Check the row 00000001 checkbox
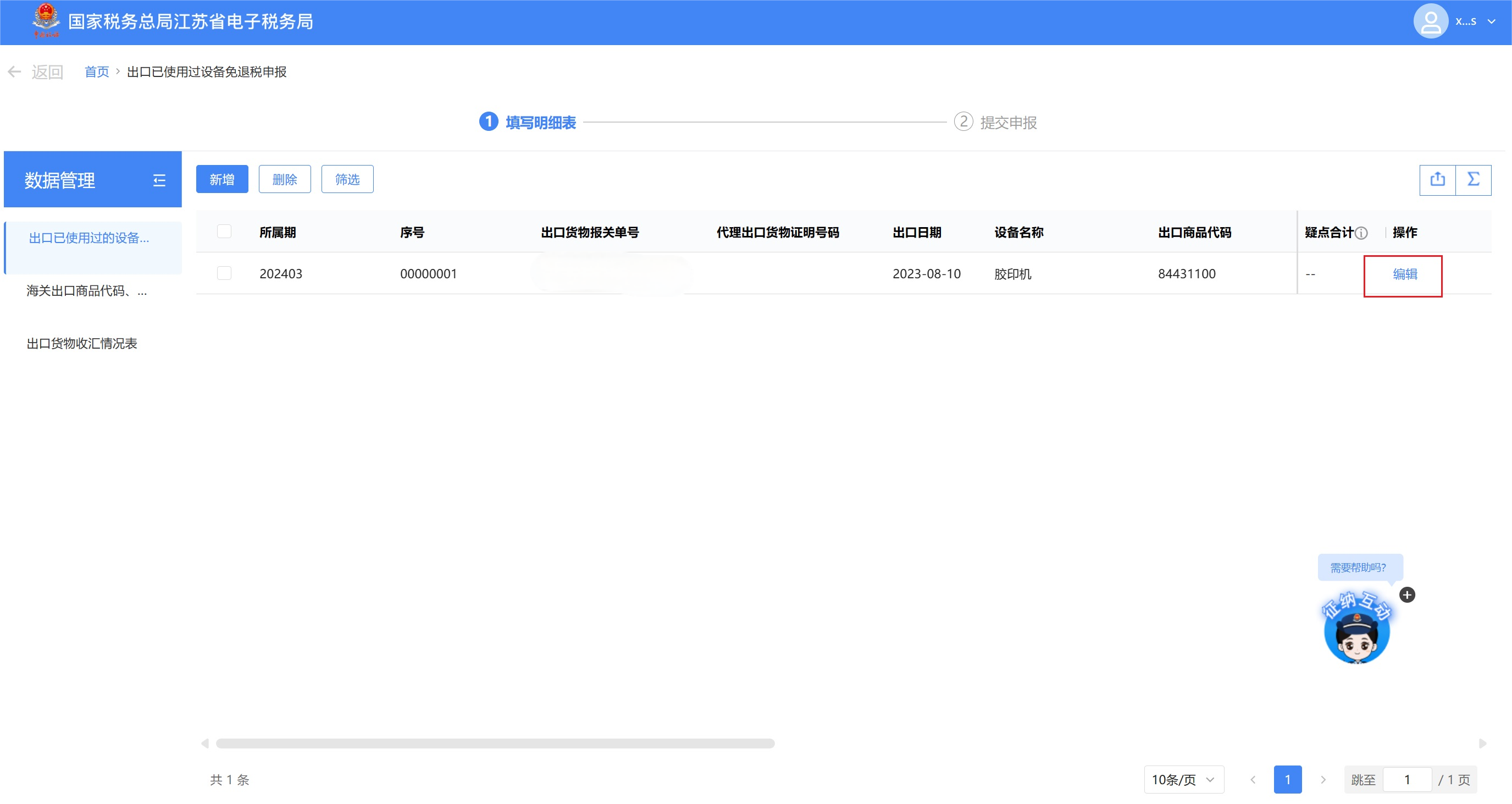The width and height of the screenshot is (1512, 804). (x=224, y=273)
